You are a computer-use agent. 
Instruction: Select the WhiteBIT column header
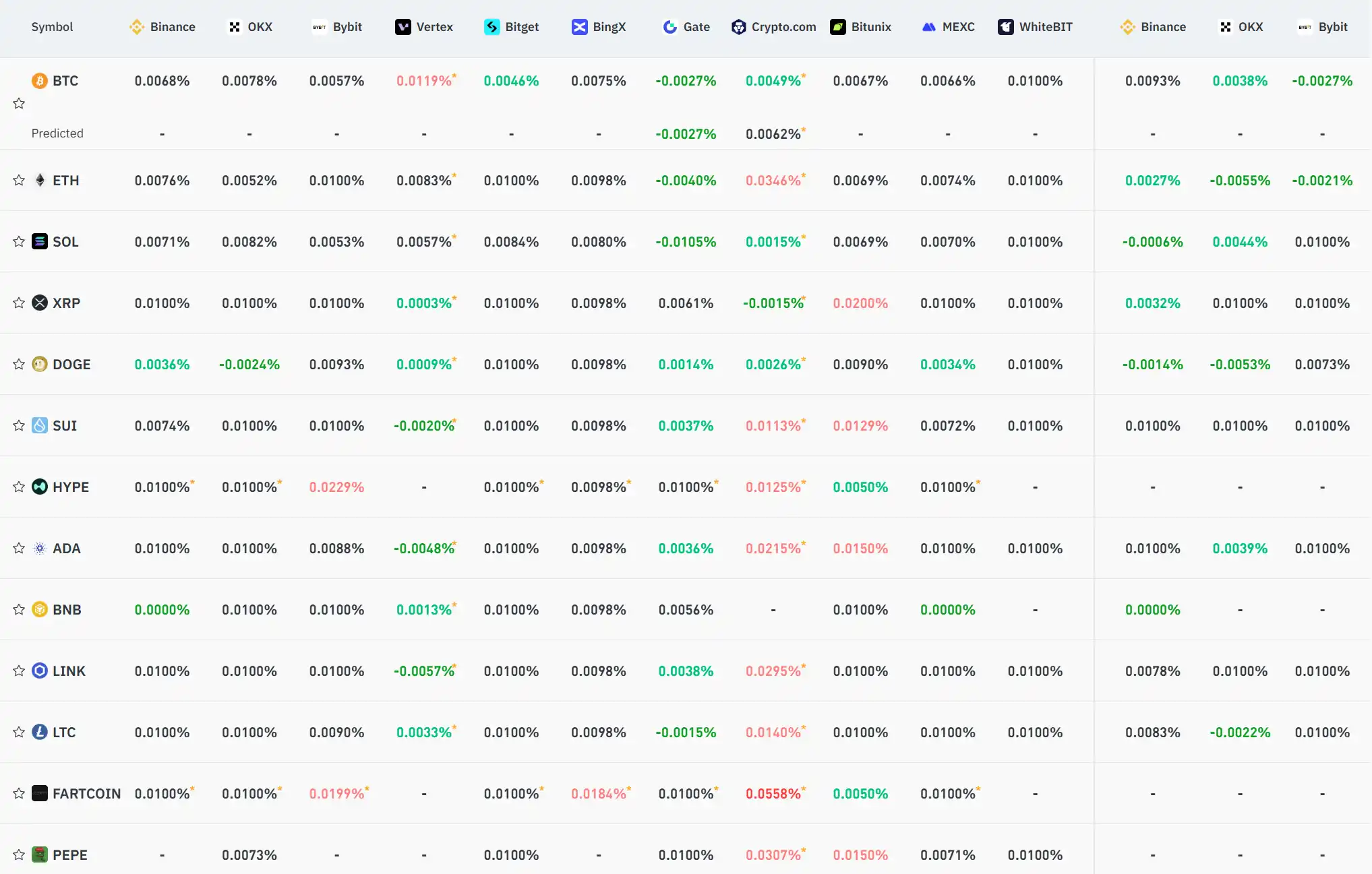[1035, 27]
